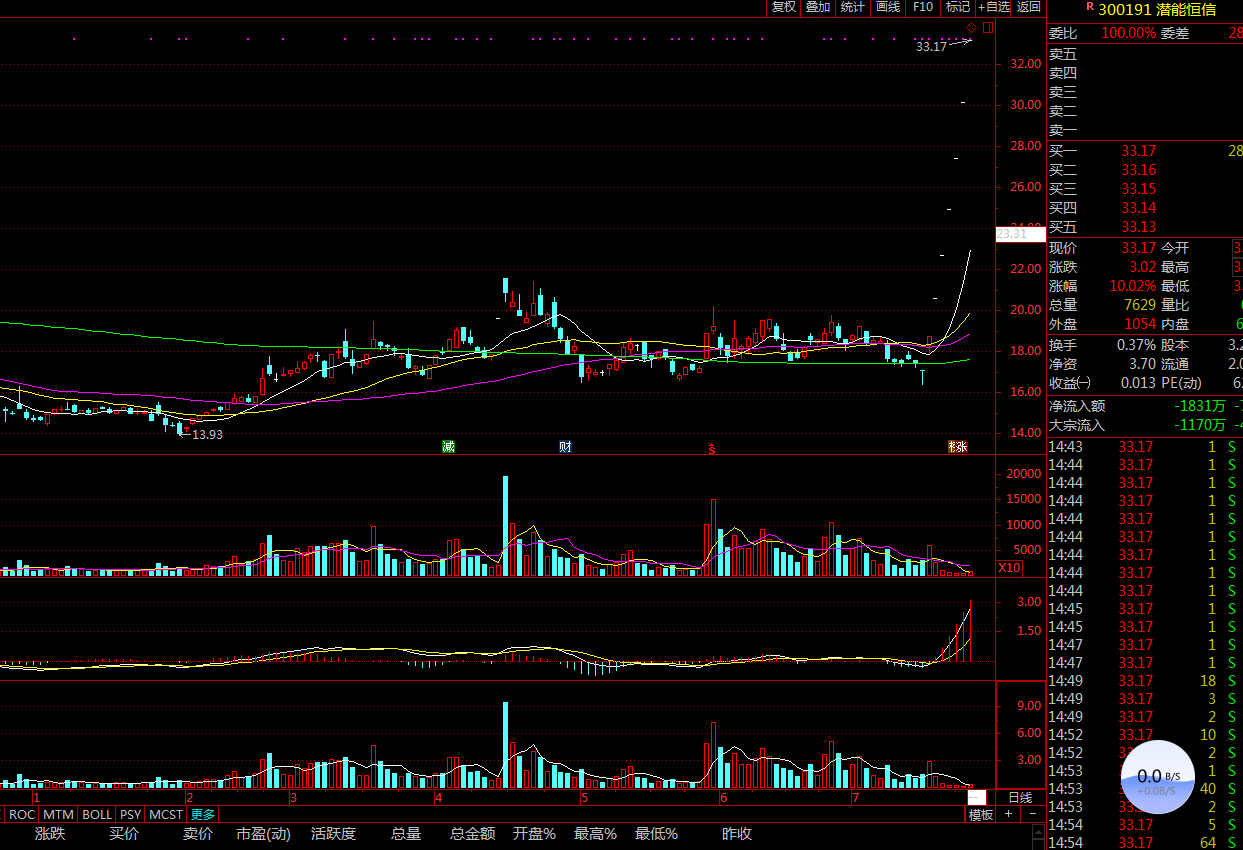
Task: Open the 画线 drawing tools
Action: click(888, 7)
